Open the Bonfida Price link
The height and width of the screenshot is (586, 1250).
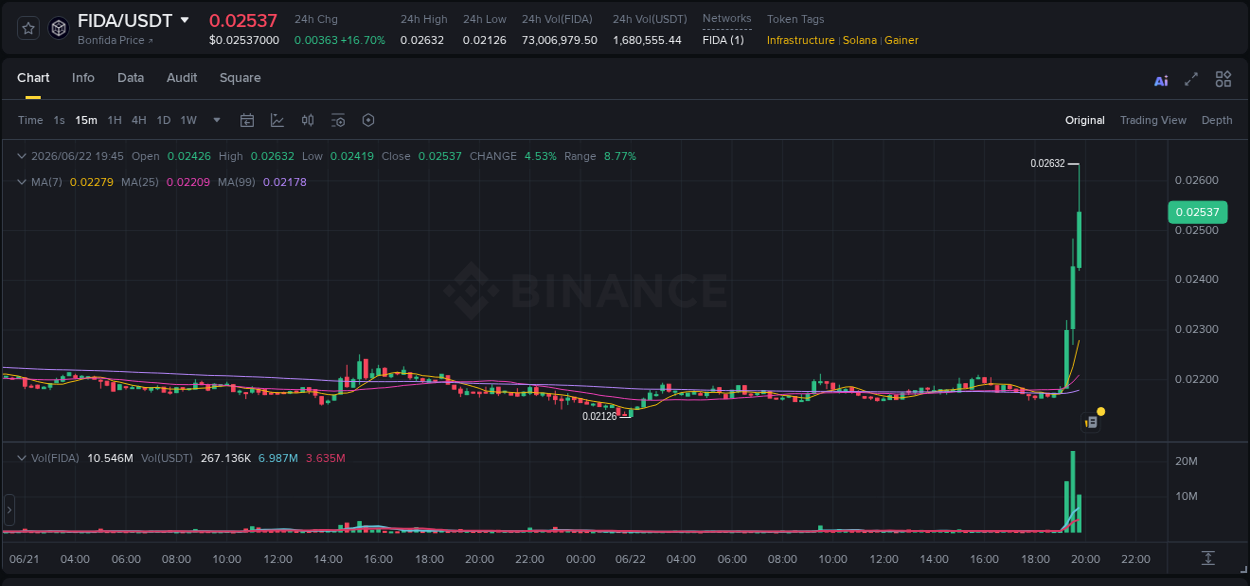coord(116,40)
